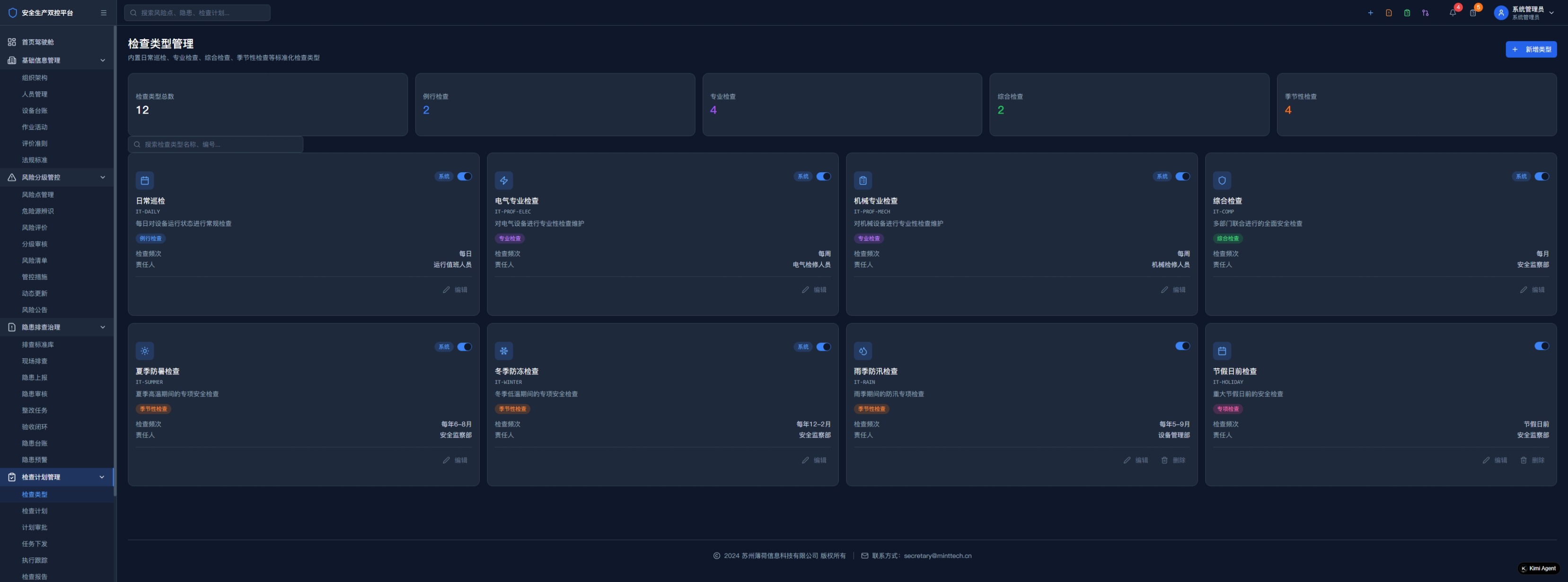Click the lightning icon on 电气专业检查 card
The image size is (1568, 582).
pos(503,180)
